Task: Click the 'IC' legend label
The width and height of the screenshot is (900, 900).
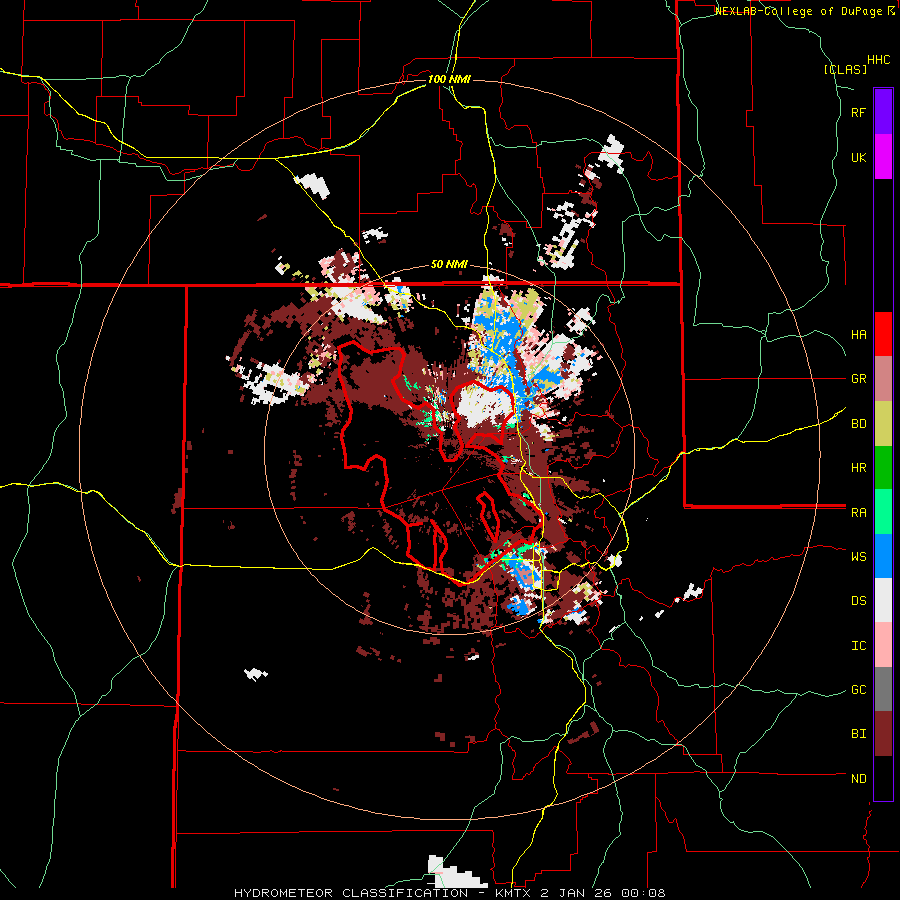Action: tap(859, 646)
